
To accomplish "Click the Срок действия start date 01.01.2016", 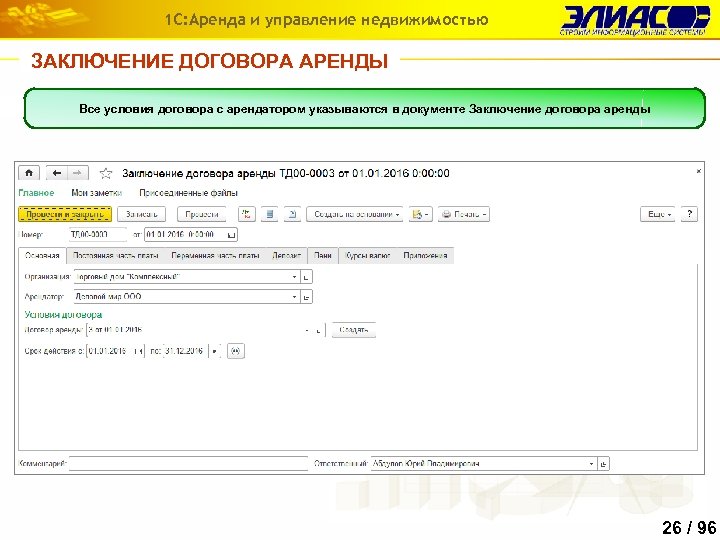I will [109, 351].
